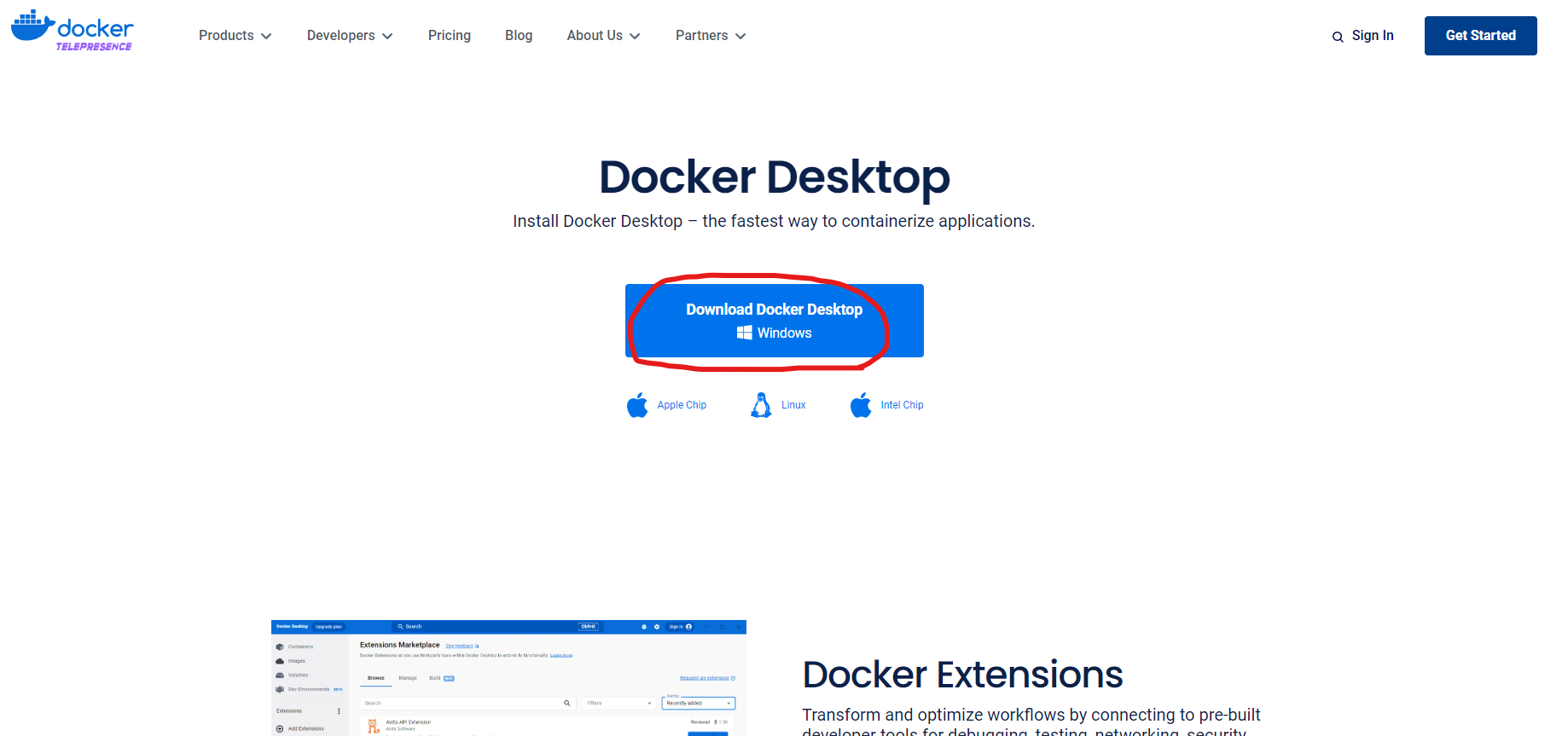Viewport: 1568px width, 736px height.
Task: Click the Docker Telepresence whale logo
Action: 73,31
